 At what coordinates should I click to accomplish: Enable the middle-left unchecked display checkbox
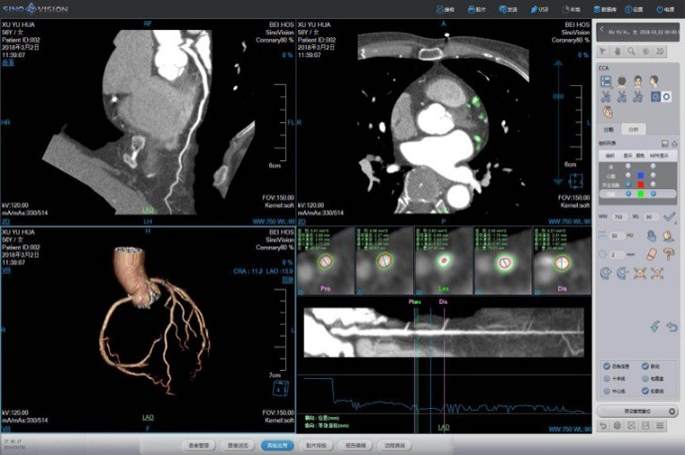coord(606,379)
